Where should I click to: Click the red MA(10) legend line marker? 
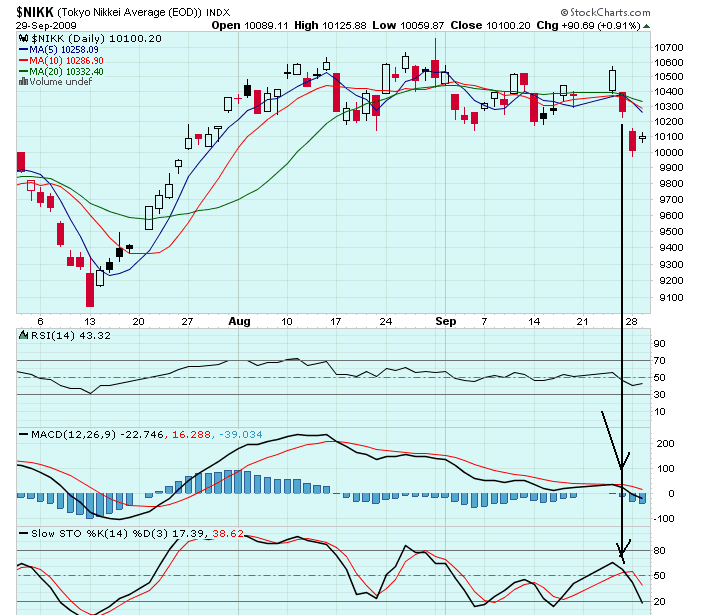tap(24, 61)
